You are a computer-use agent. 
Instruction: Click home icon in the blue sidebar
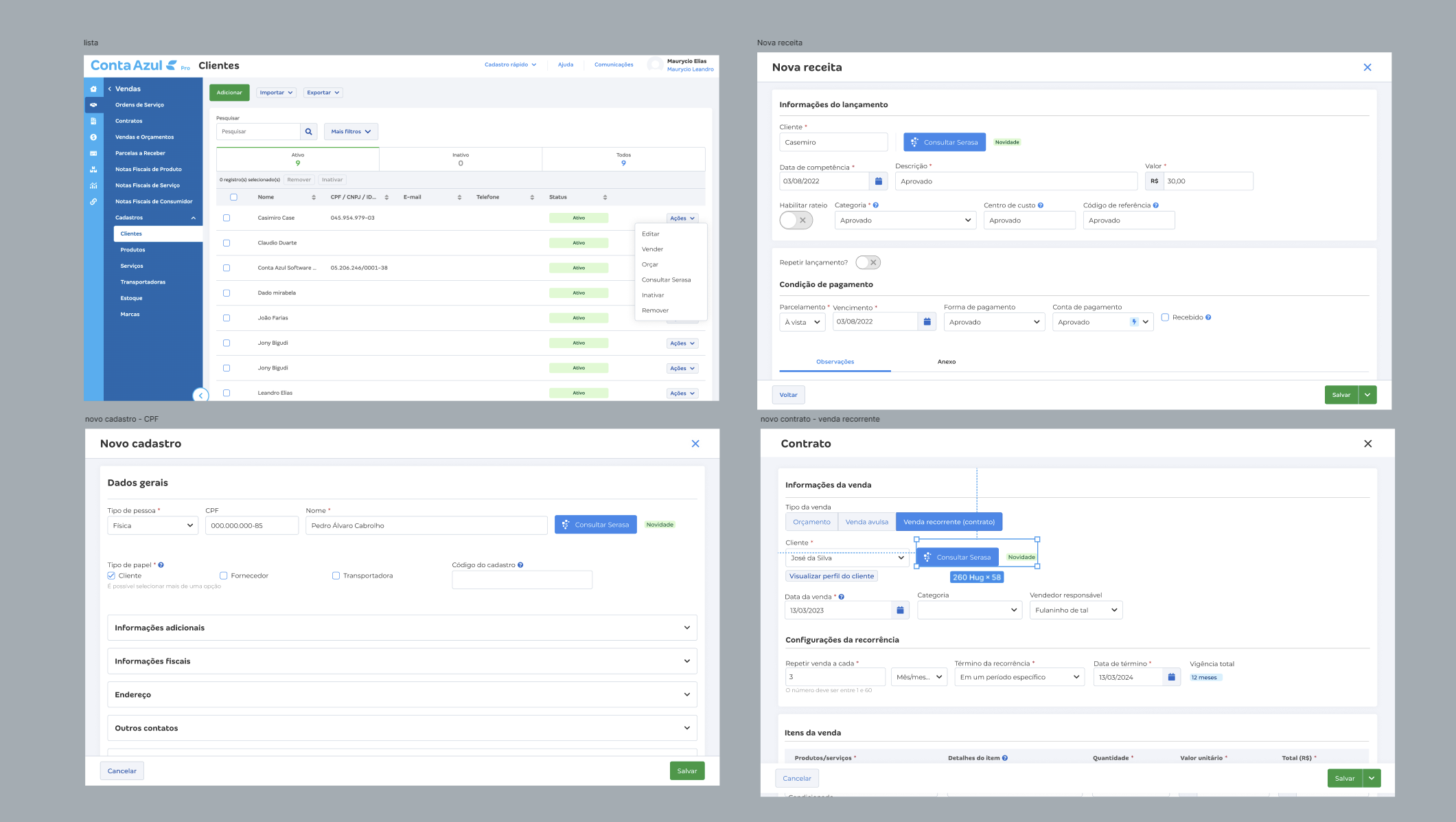(93, 89)
